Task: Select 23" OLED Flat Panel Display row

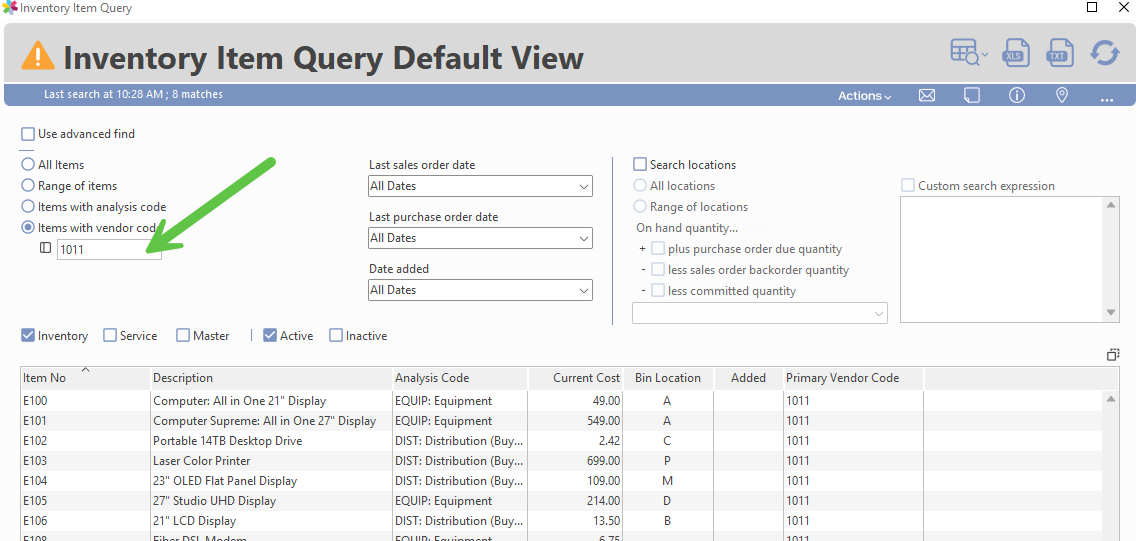Action: click(562, 481)
